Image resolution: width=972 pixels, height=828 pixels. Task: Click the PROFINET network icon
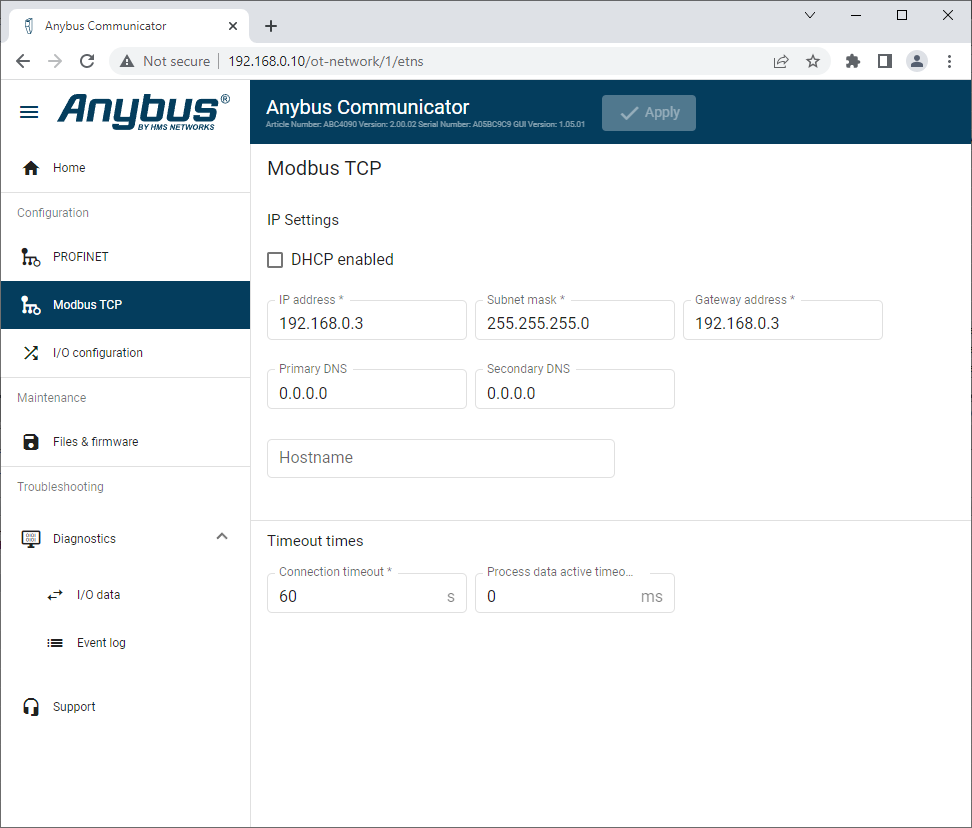[31, 257]
